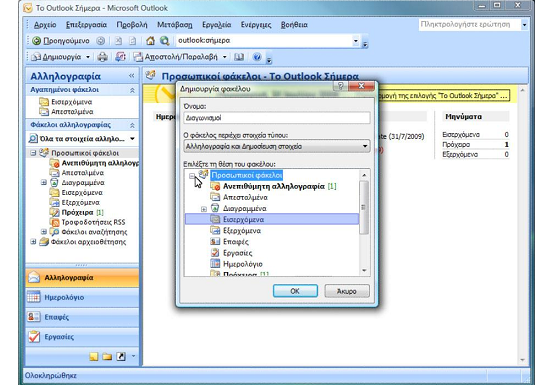Click the Shortcuts icon at bottom
Viewport: 553px width, 385px height.
(x=121, y=356)
